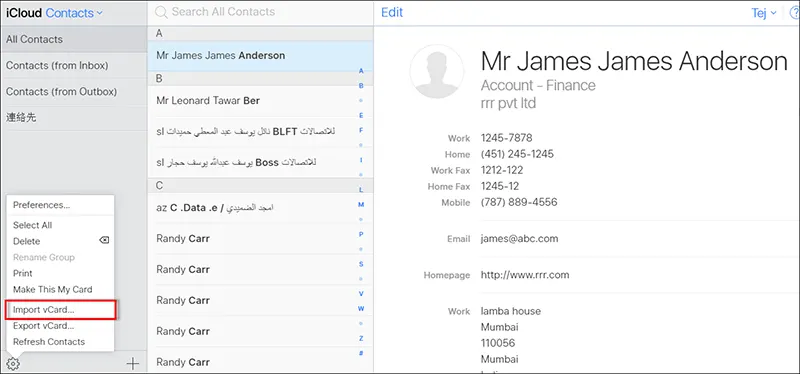Screen dimensions: 800x374
Task: Jump to letter S in alphabet index
Action: [x=361, y=264]
